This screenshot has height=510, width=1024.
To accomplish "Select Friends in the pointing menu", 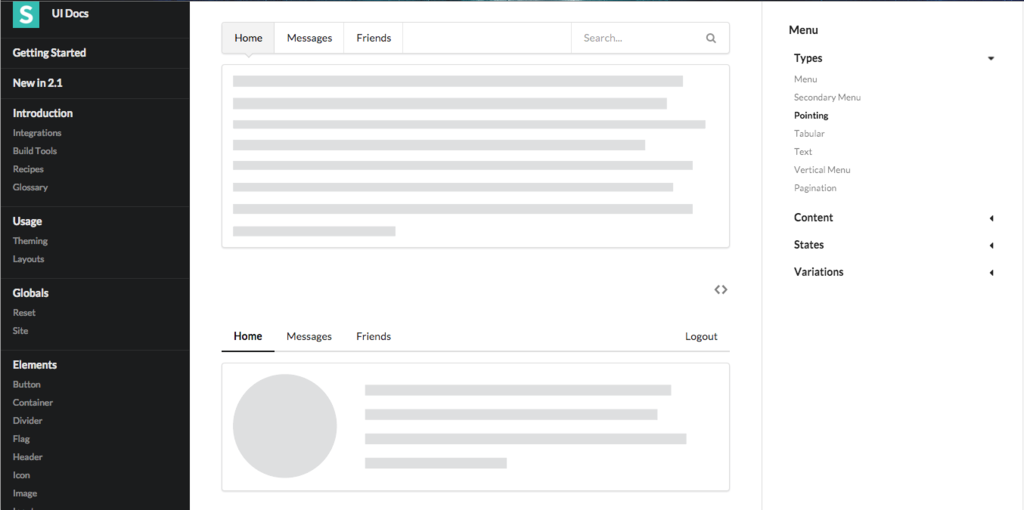I will pyautogui.click(x=374, y=38).
